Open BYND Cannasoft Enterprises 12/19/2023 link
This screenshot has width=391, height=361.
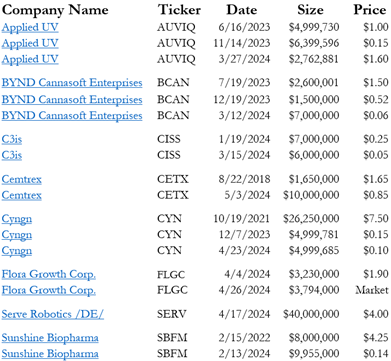pos(72,100)
